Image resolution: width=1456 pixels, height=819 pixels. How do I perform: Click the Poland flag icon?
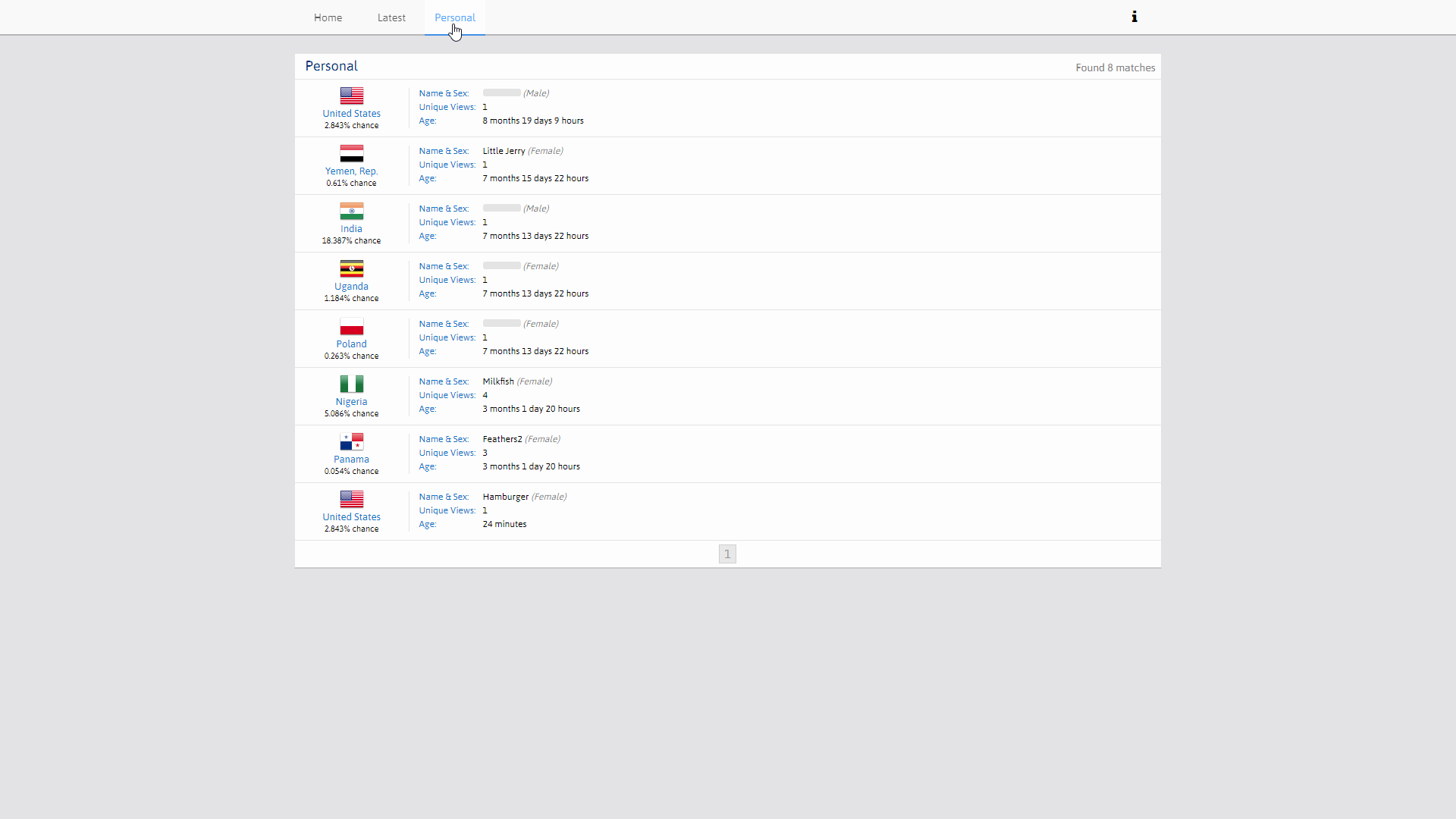coord(351,326)
